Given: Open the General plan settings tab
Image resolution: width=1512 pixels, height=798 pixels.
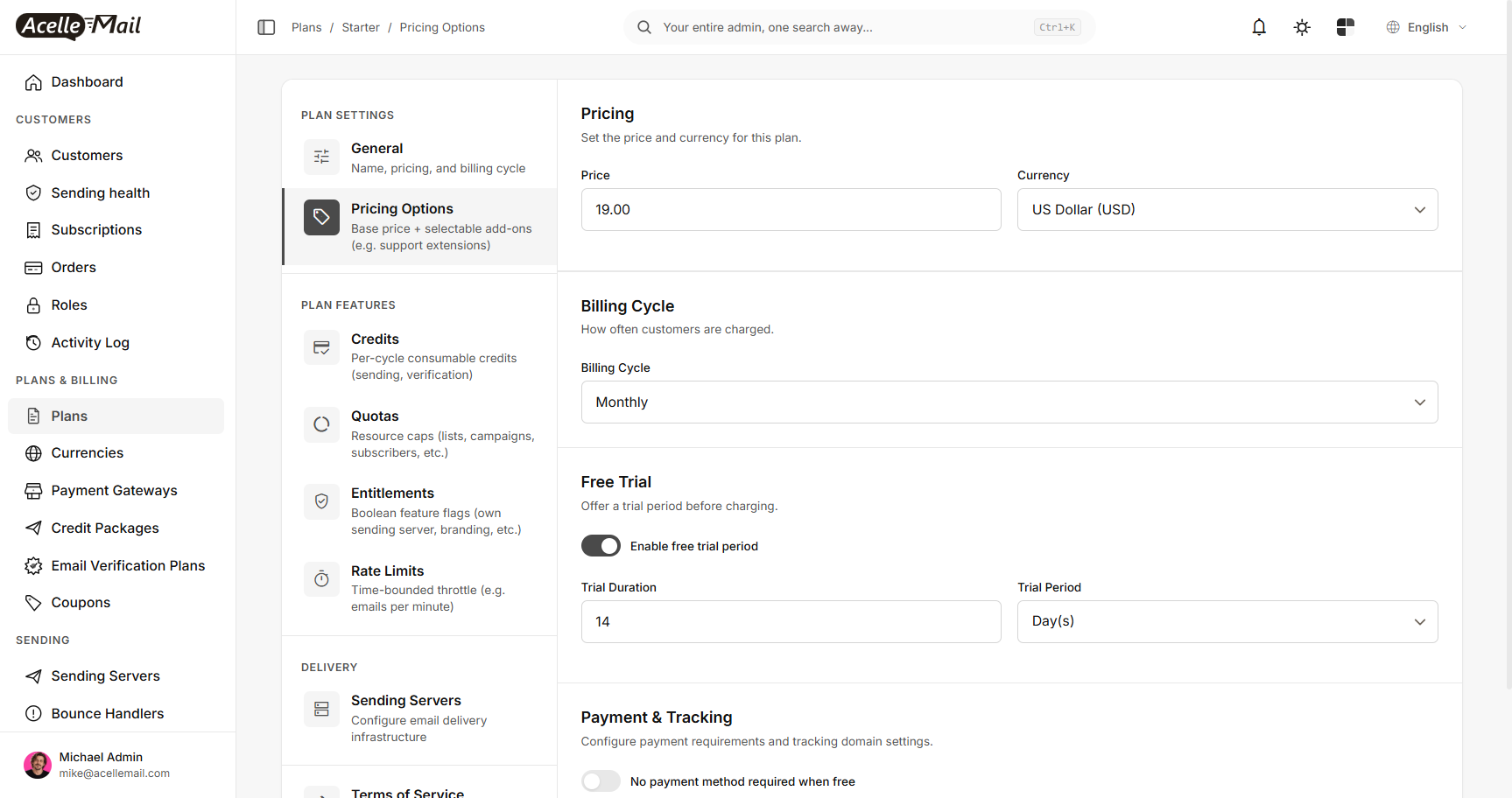Looking at the screenshot, I should tap(419, 157).
